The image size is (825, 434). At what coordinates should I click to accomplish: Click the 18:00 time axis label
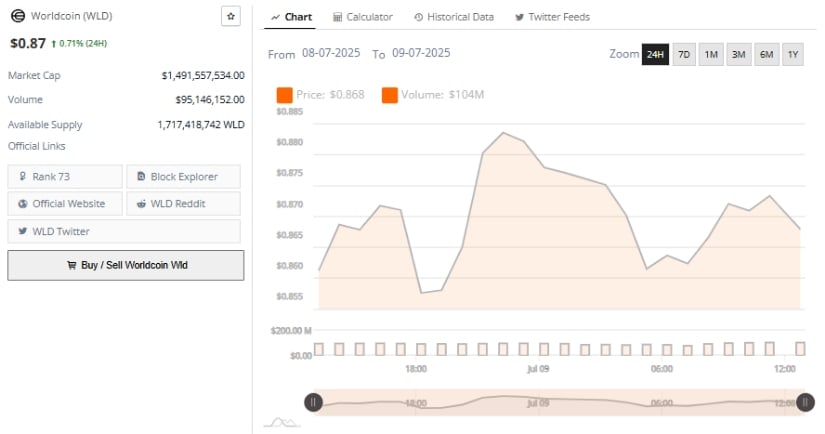[416, 369]
